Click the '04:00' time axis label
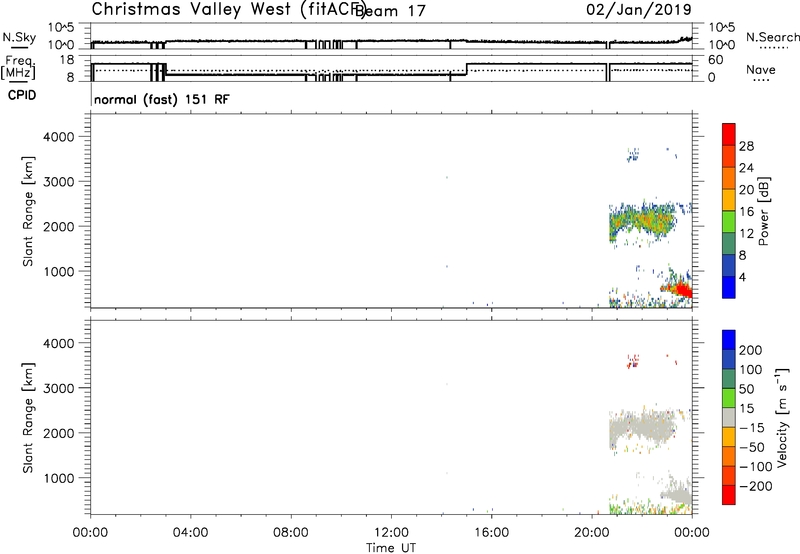The width and height of the screenshot is (800, 554). 190,533
